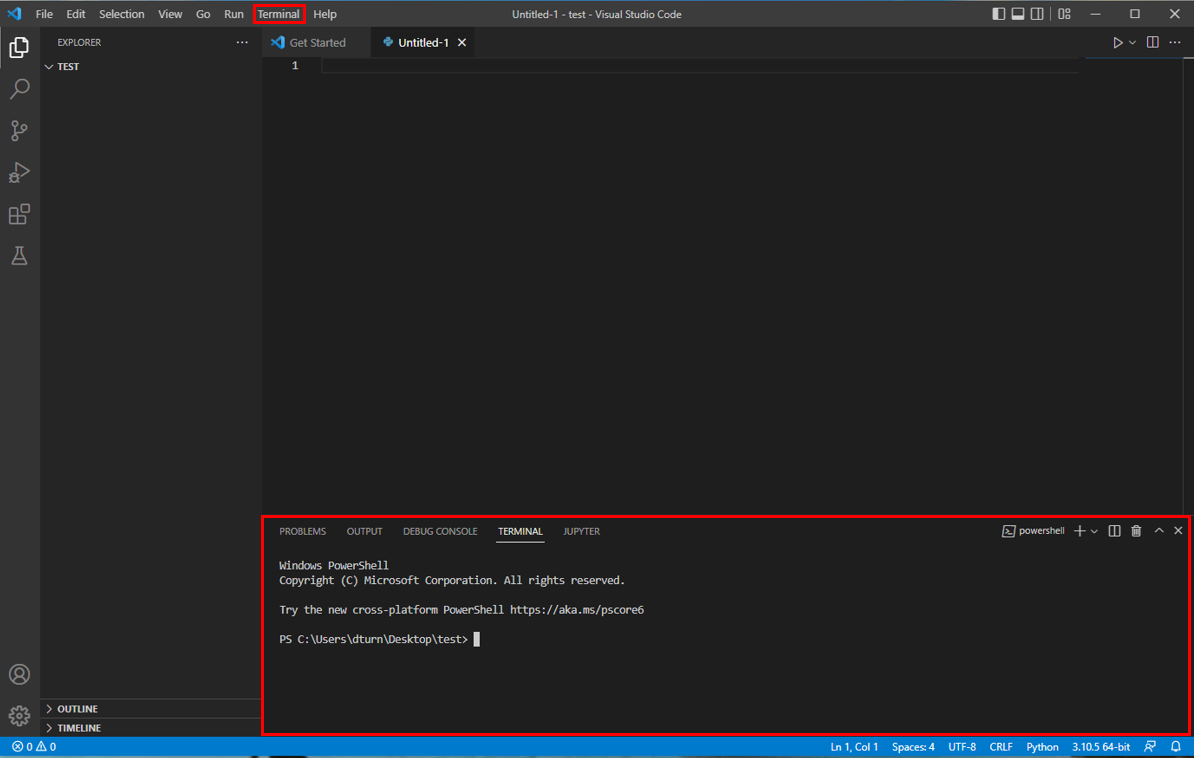Open the pscore6 PowerShell link

coord(577,609)
